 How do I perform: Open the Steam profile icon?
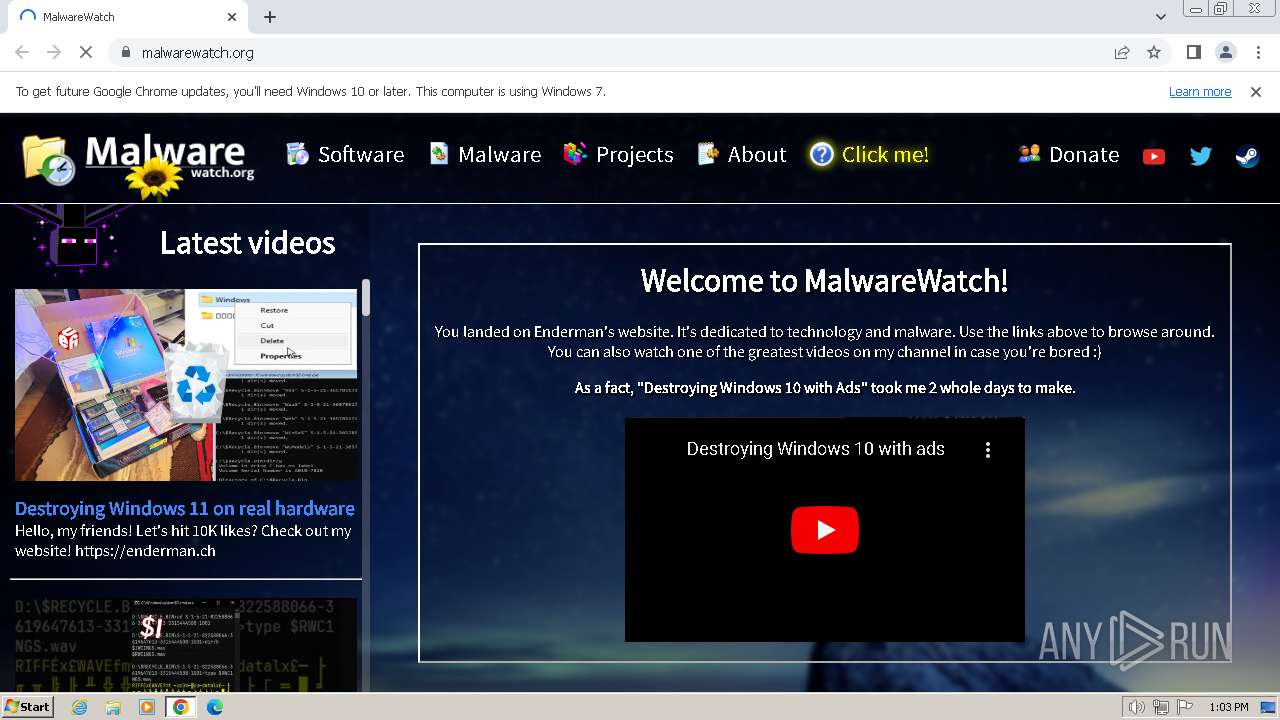click(1247, 156)
